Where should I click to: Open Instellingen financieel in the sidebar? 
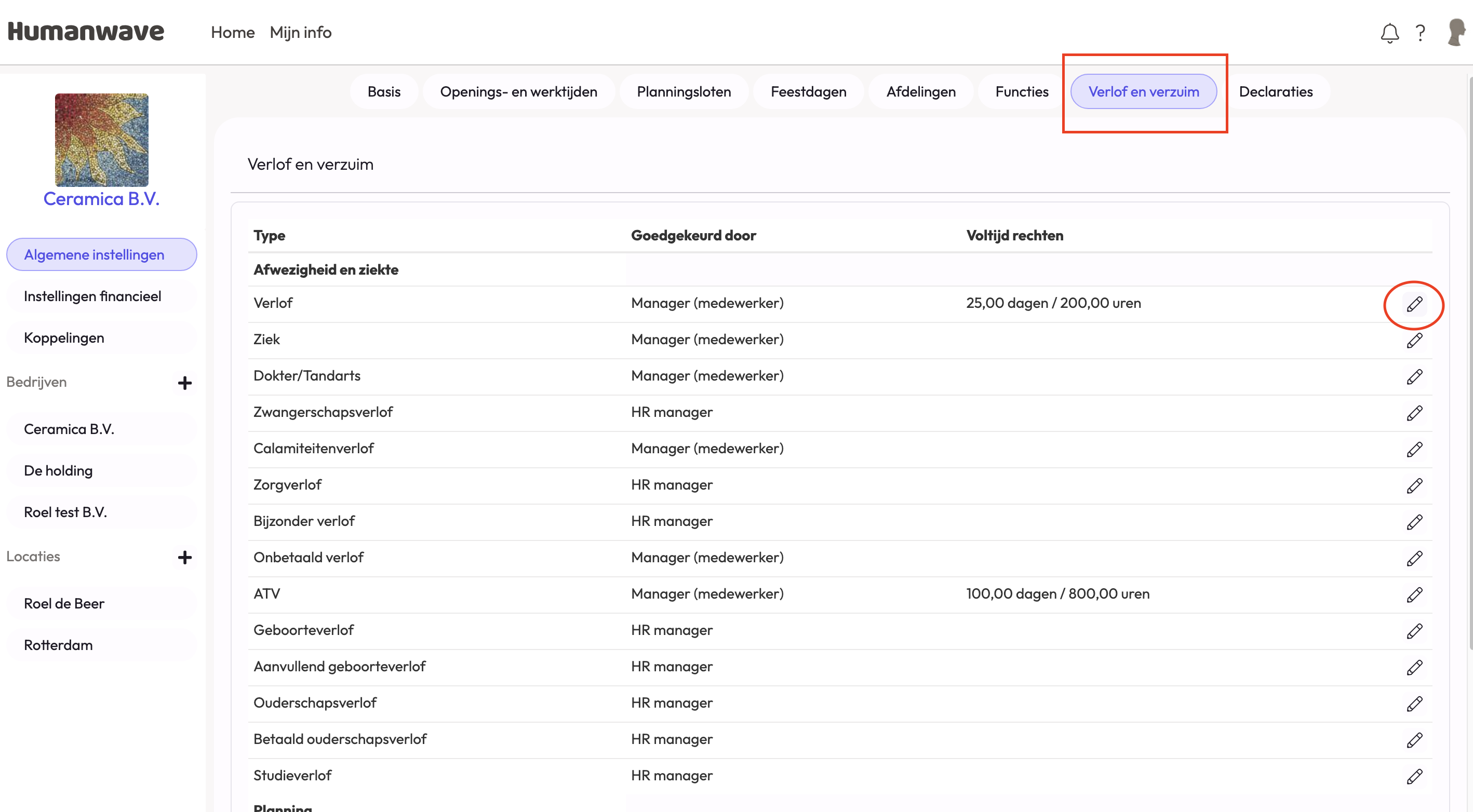[92, 296]
